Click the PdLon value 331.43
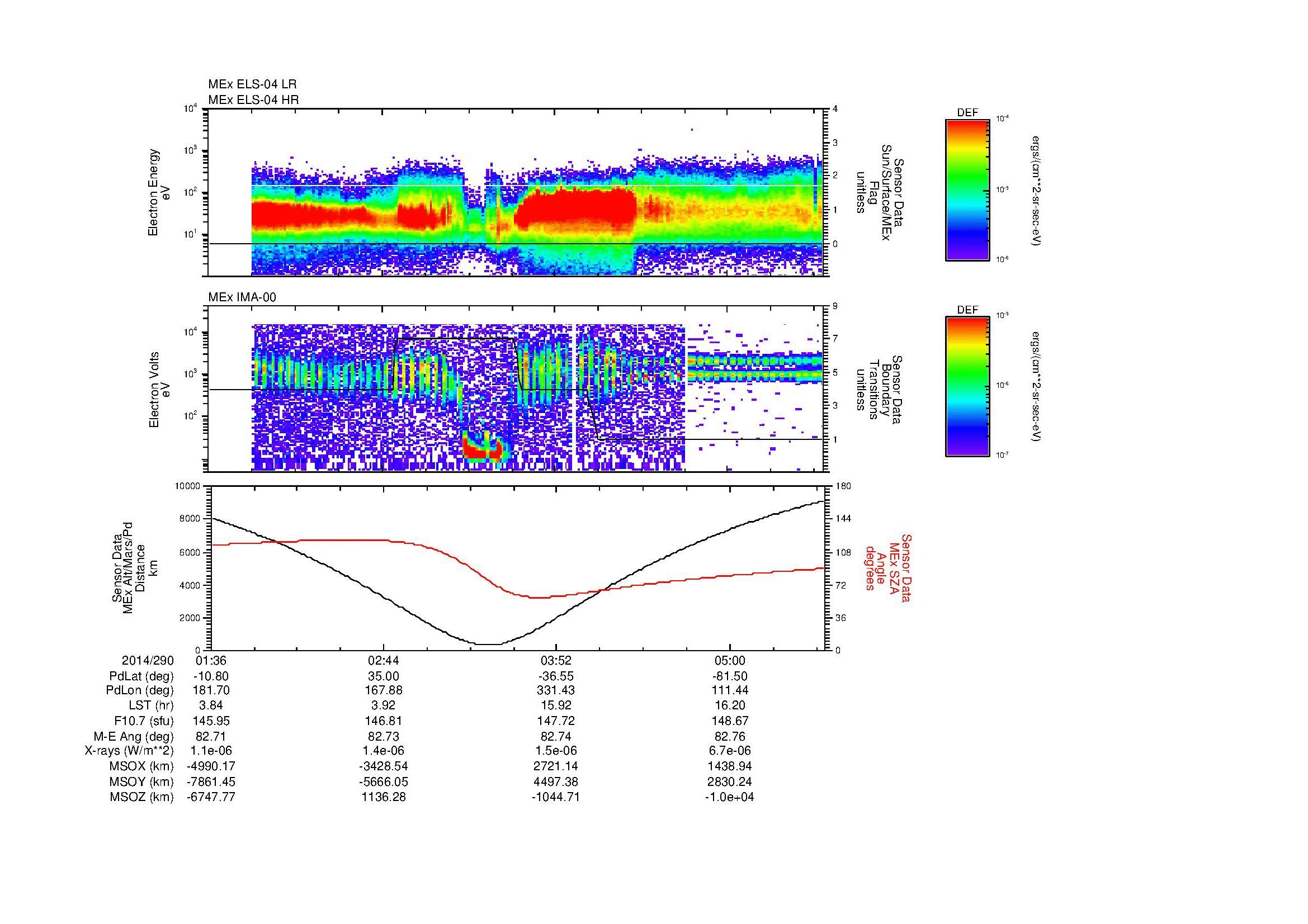The width and height of the screenshot is (1308, 924). pos(556,690)
